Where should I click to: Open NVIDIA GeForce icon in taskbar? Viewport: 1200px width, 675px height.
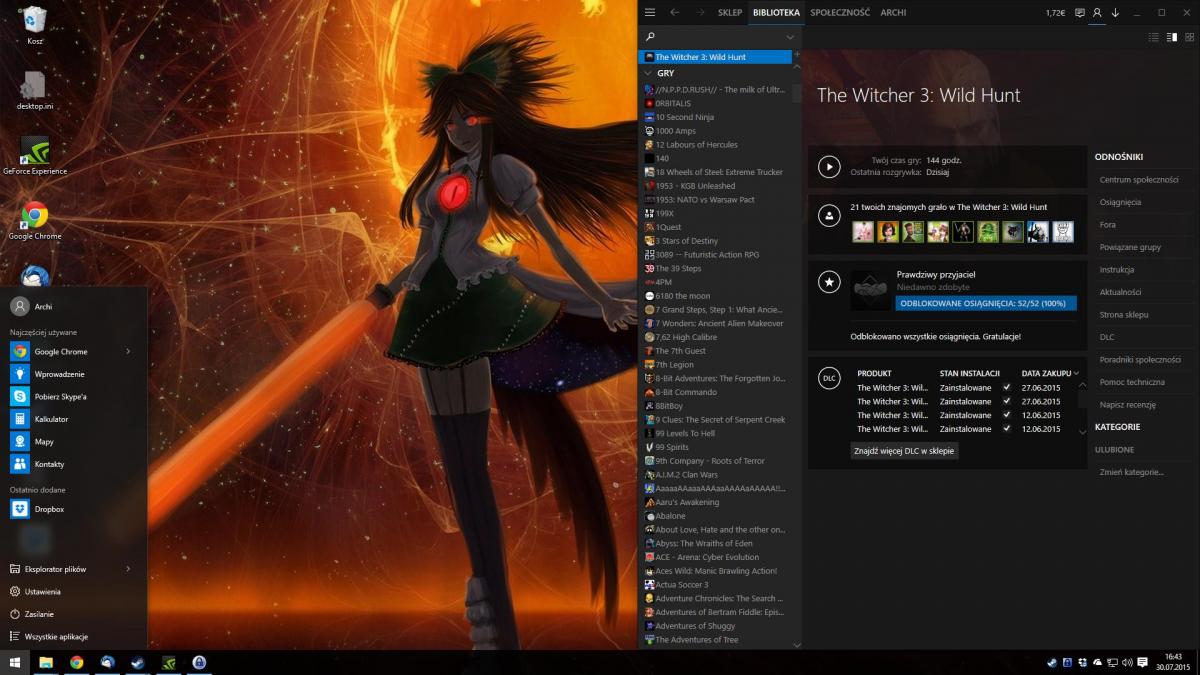click(x=170, y=662)
